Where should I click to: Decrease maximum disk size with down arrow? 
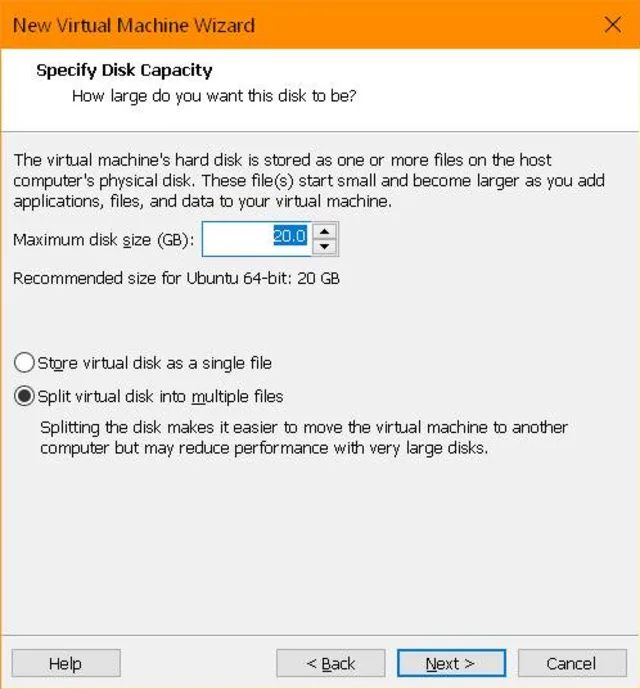click(x=325, y=247)
